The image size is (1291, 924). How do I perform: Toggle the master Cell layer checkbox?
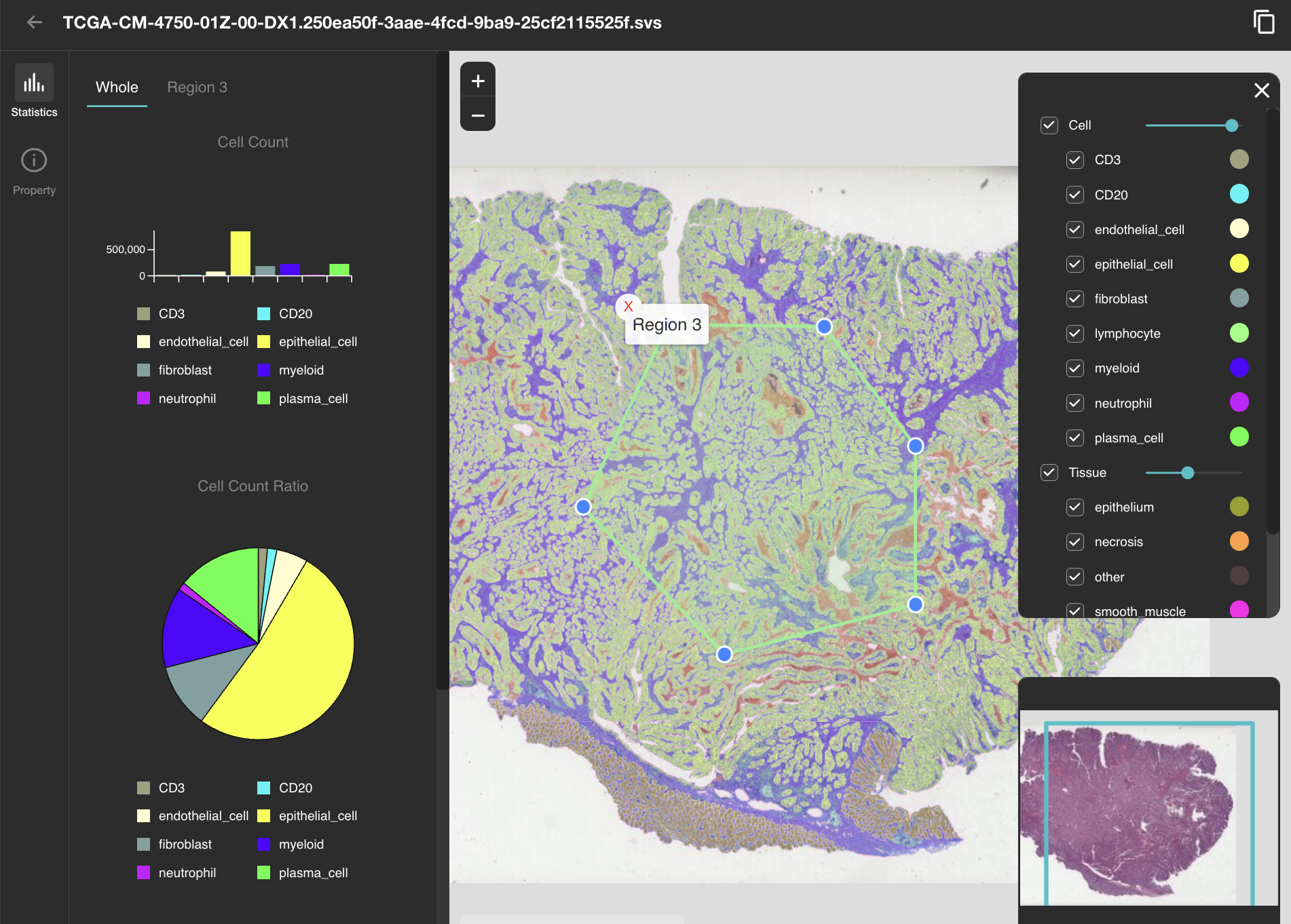[1049, 126]
